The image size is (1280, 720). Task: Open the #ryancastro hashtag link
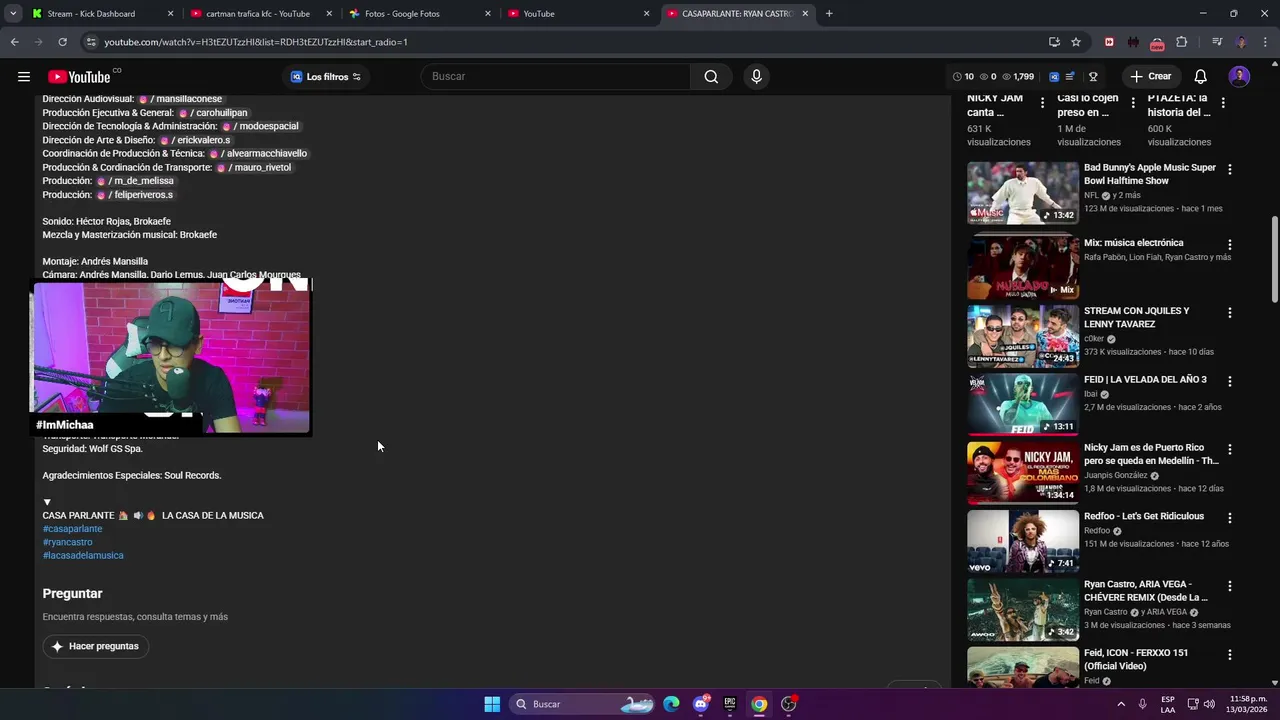(x=67, y=542)
